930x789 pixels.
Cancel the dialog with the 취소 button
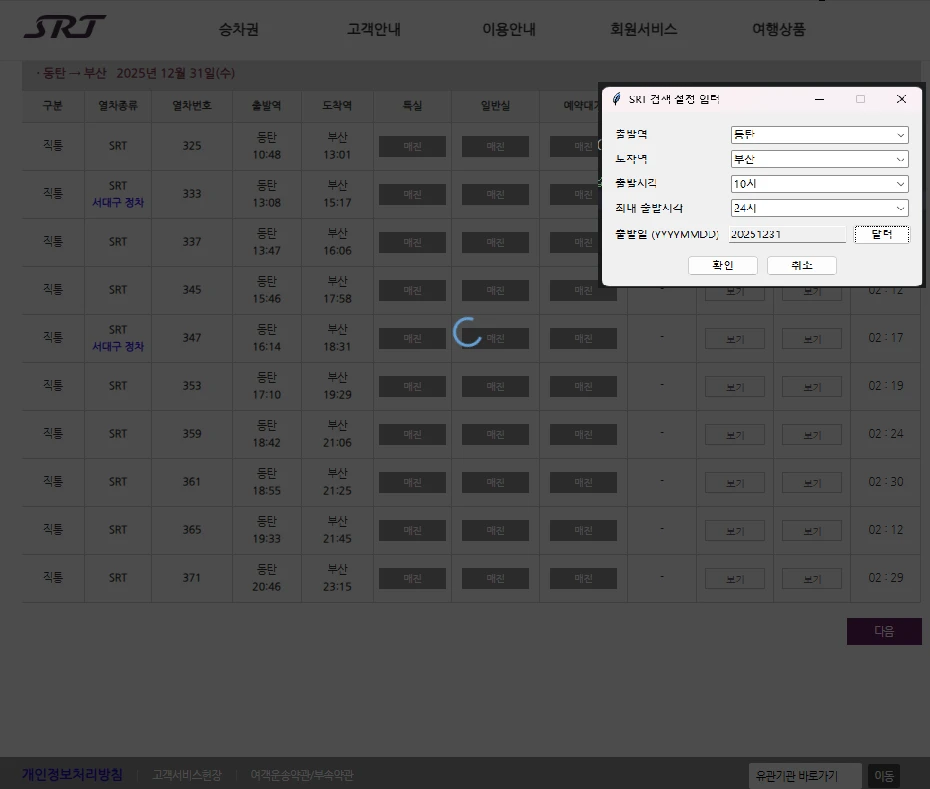(x=801, y=265)
